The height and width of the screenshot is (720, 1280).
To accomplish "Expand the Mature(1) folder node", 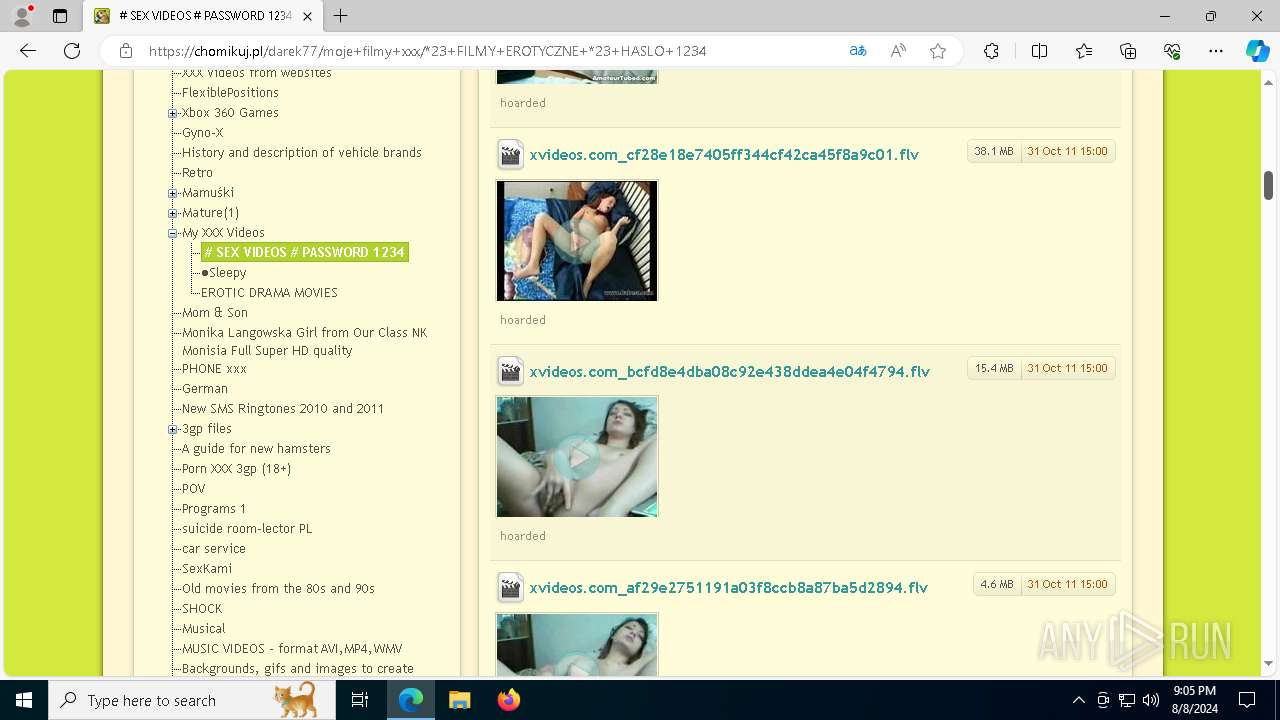I will (173, 213).
